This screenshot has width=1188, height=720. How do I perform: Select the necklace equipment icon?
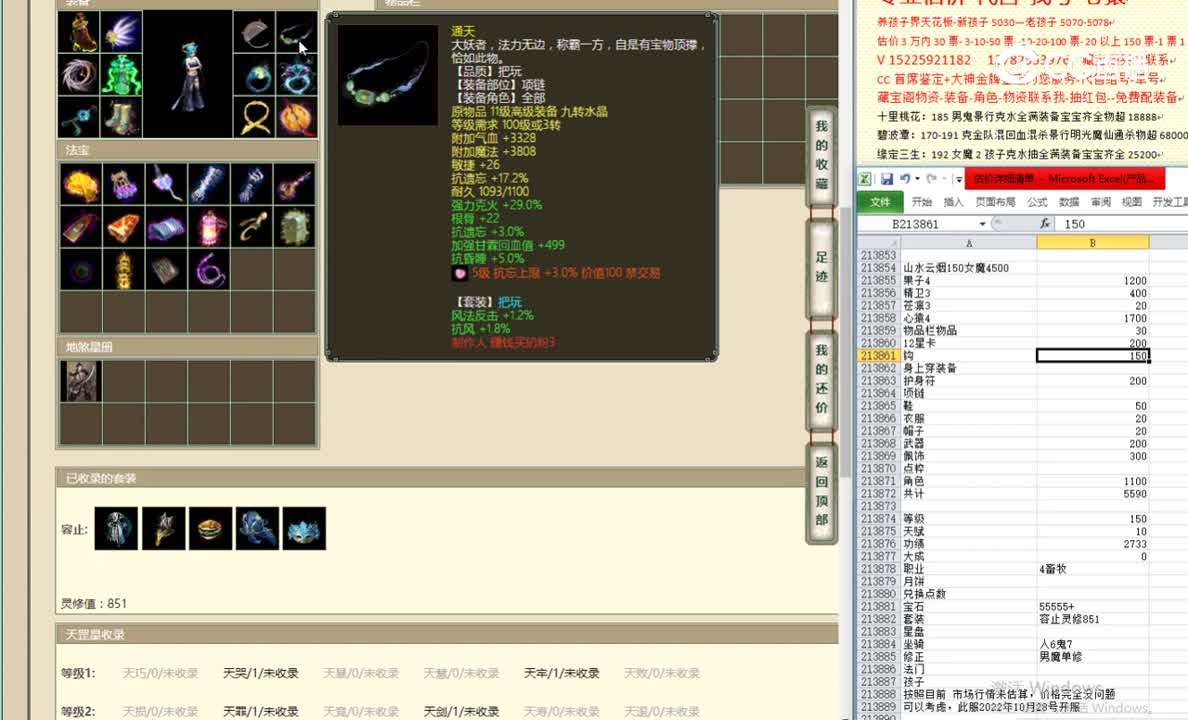[296, 32]
